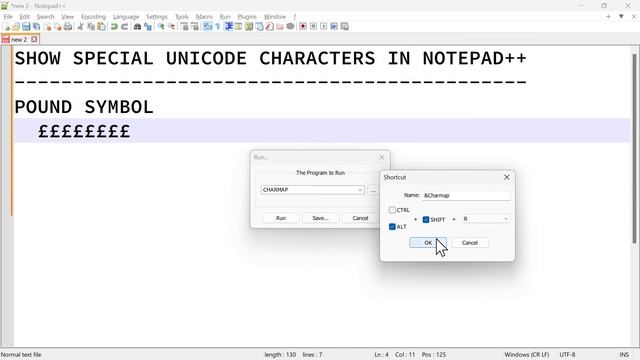The width and height of the screenshot is (640, 360).
Task: Click Windows (CR LF) in the status bar
Action: 527,355
